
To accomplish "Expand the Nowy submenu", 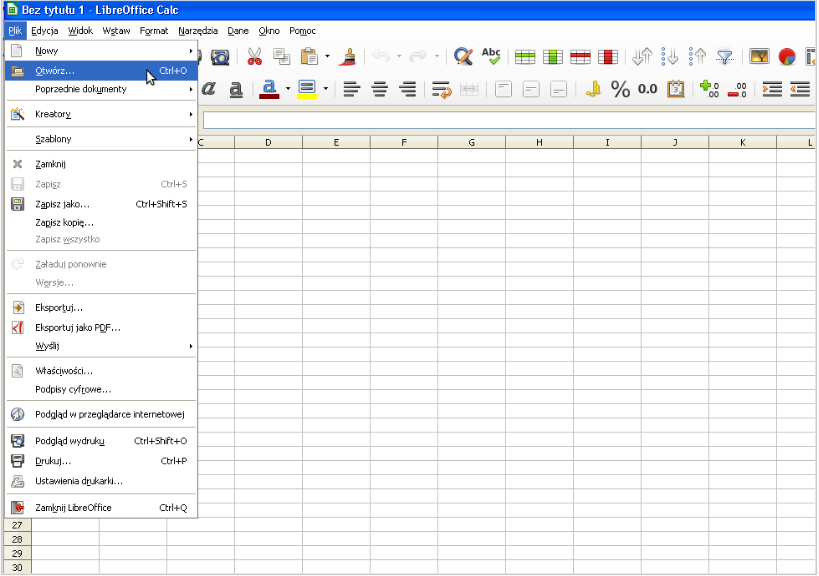I will point(101,51).
